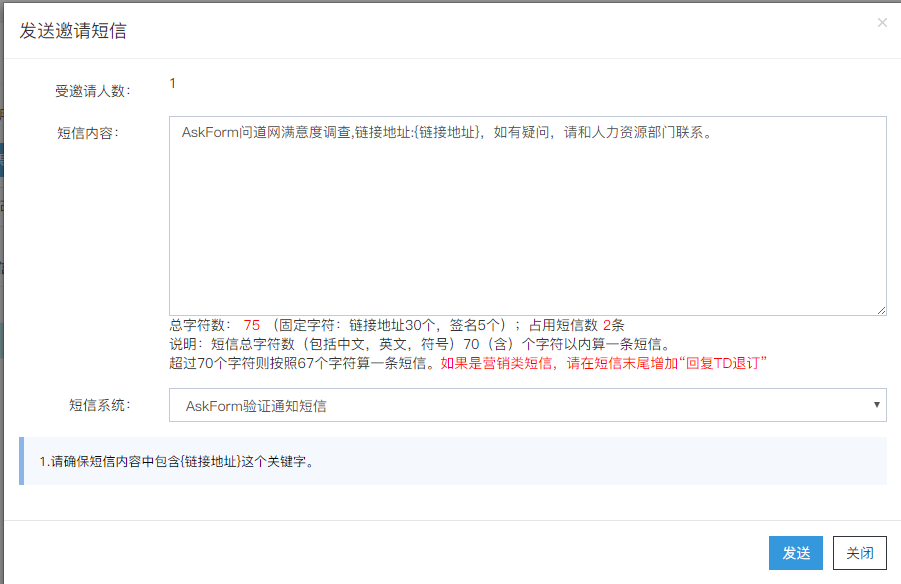The image size is (901, 584).
Task: Open the 短信系统 dropdown list
Action: (x=527, y=405)
